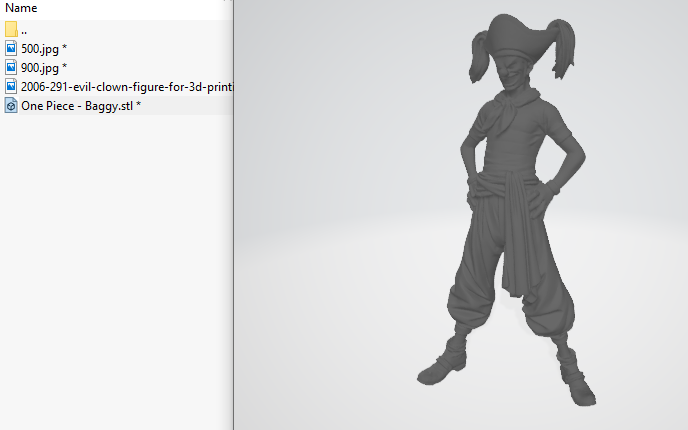This screenshot has height=430, width=688.
Task: Select the 2006-291-evil-clown-figure file
Action: pyautogui.click(x=127, y=87)
